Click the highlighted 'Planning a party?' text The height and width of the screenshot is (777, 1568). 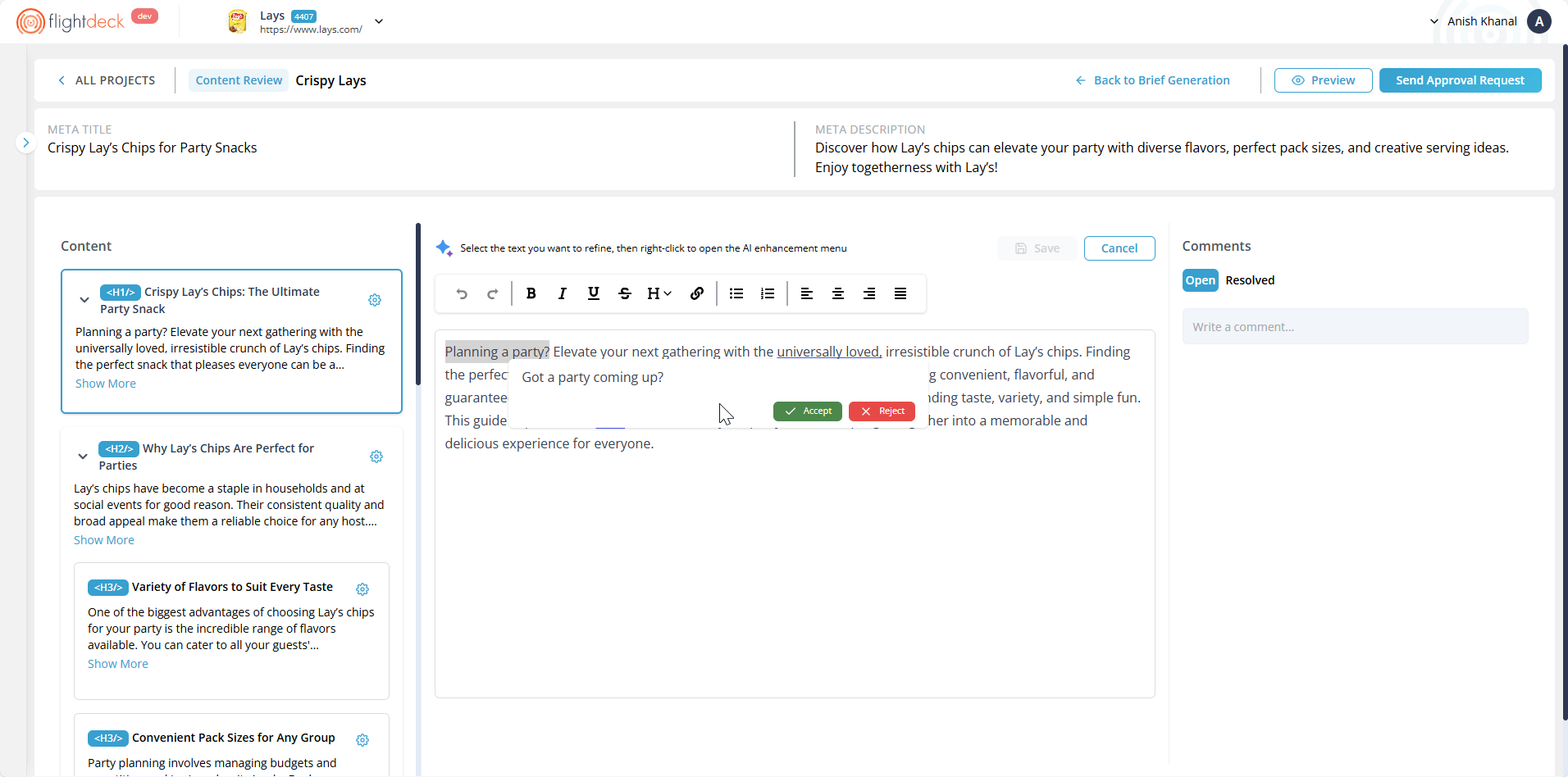click(497, 352)
